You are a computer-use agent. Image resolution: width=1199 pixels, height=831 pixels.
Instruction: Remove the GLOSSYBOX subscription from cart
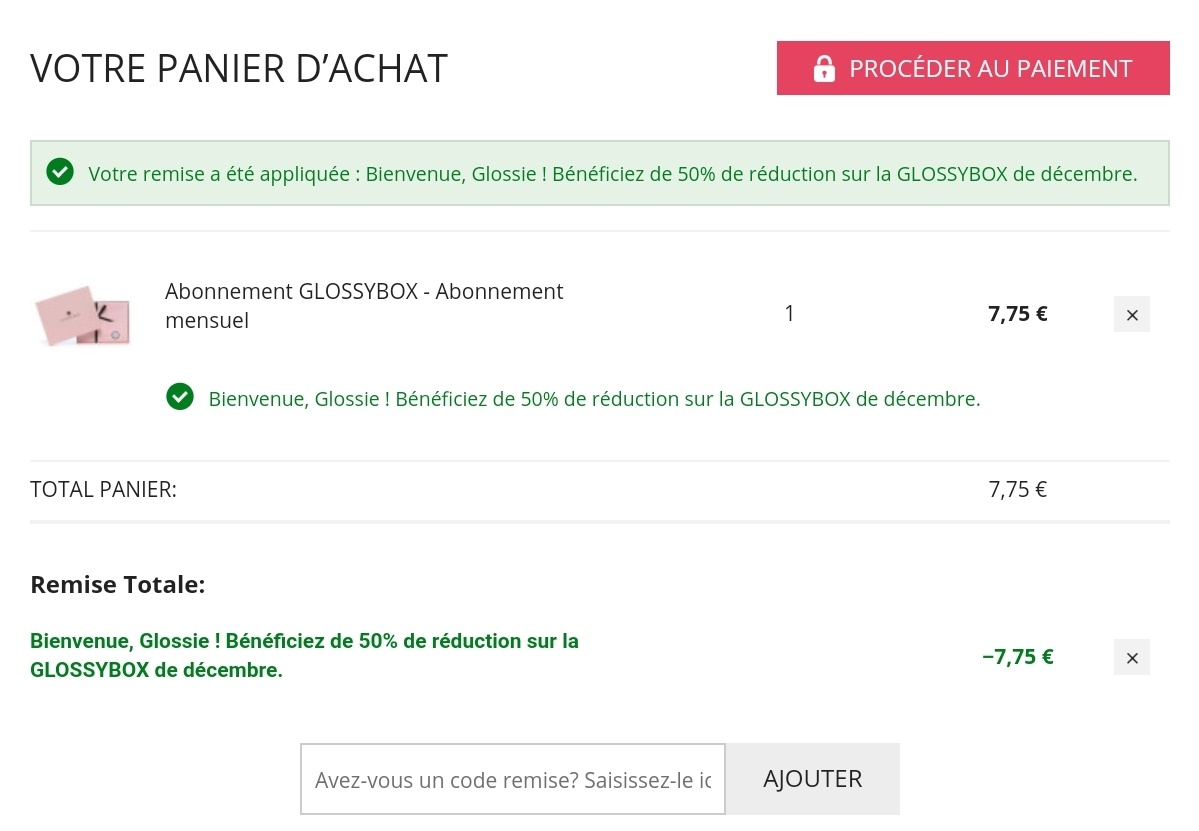[1131, 314]
